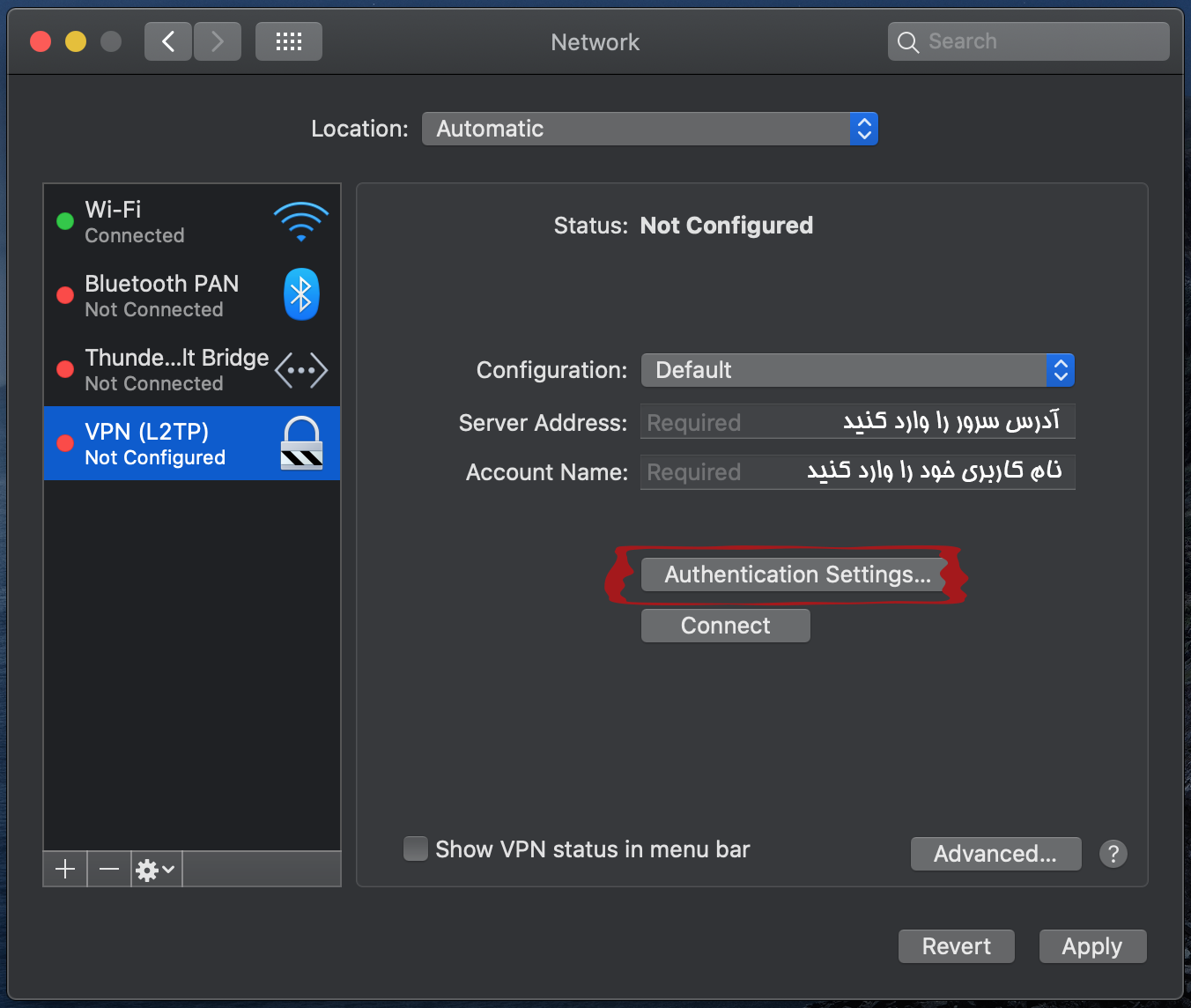Select Wi-Fi service in the list
Screen dimensions: 1191x1008
192,221
